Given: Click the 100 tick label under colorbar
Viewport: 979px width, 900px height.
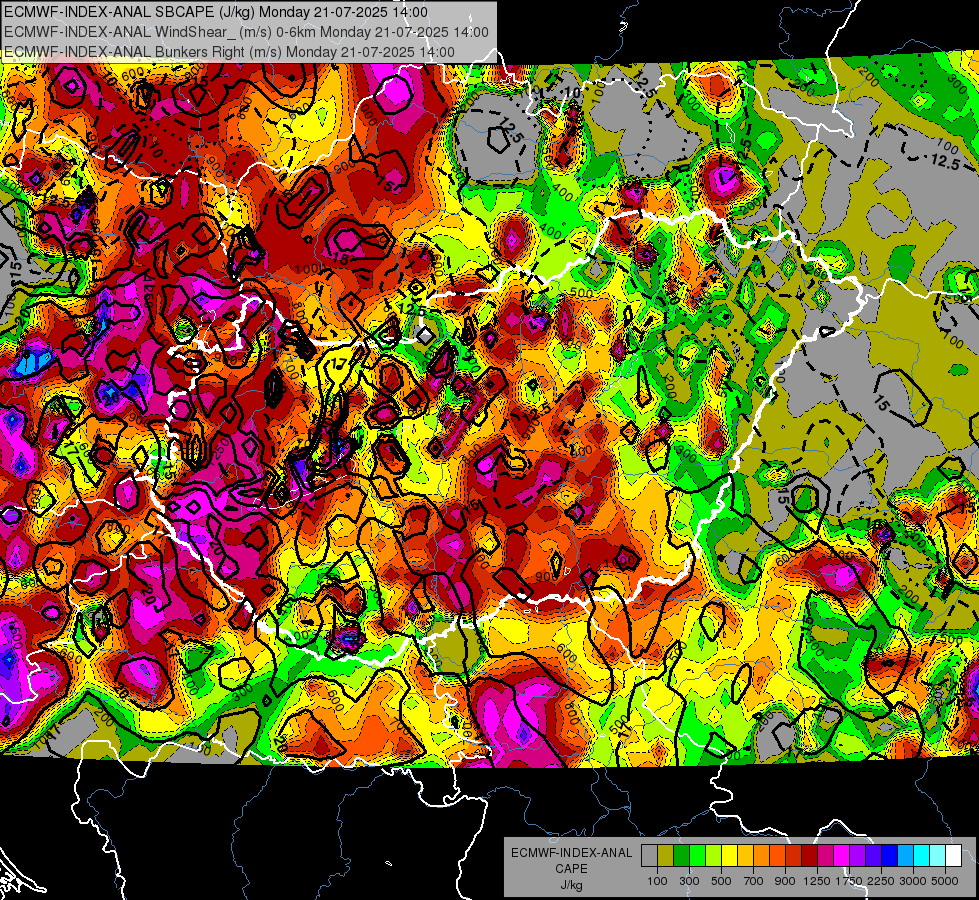Looking at the screenshot, I should click(x=657, y=881).
